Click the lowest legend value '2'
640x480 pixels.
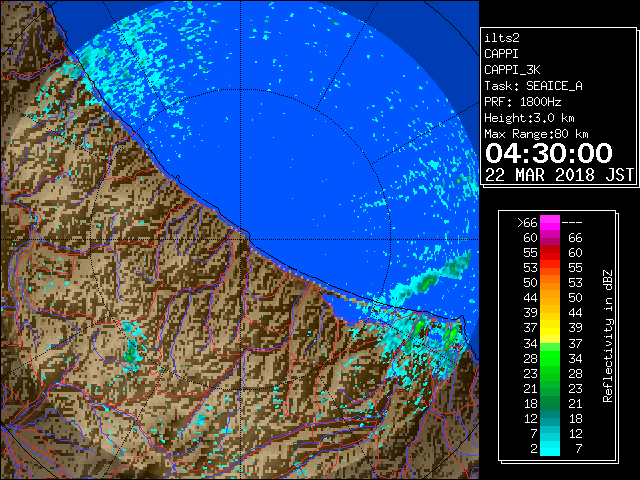534,449
